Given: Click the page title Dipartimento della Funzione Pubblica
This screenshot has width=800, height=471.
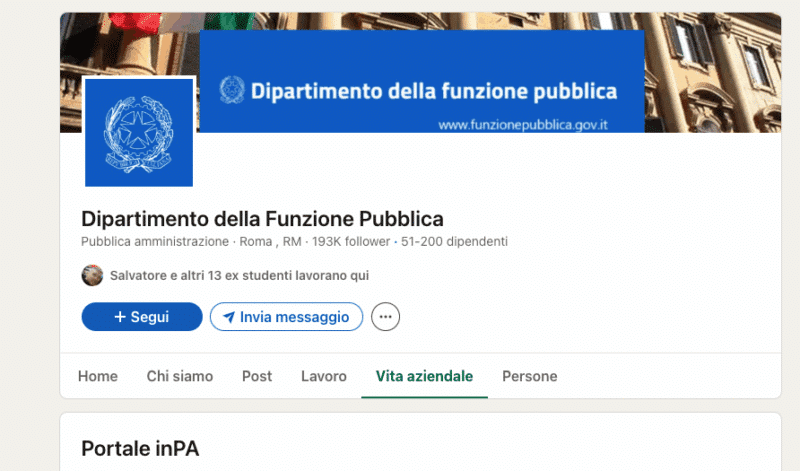Looking at the screenshot, I should [262, 219].
